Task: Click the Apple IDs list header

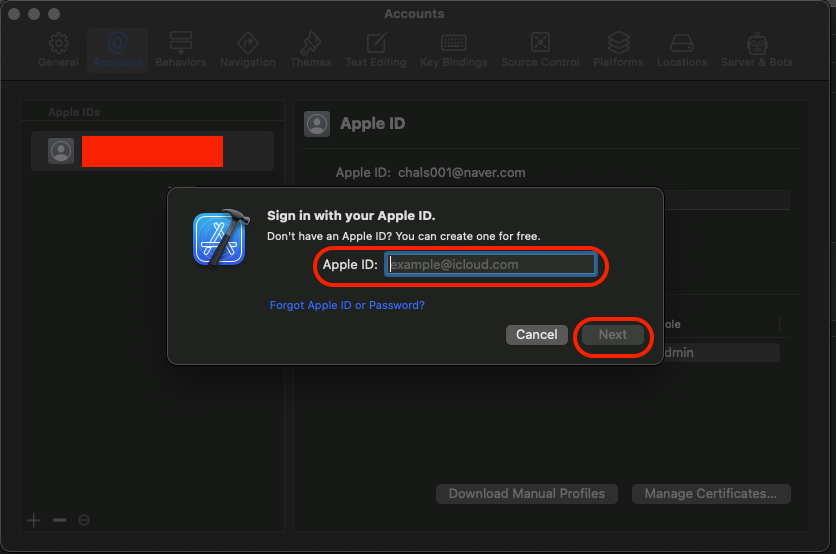Action: (74, 112)
